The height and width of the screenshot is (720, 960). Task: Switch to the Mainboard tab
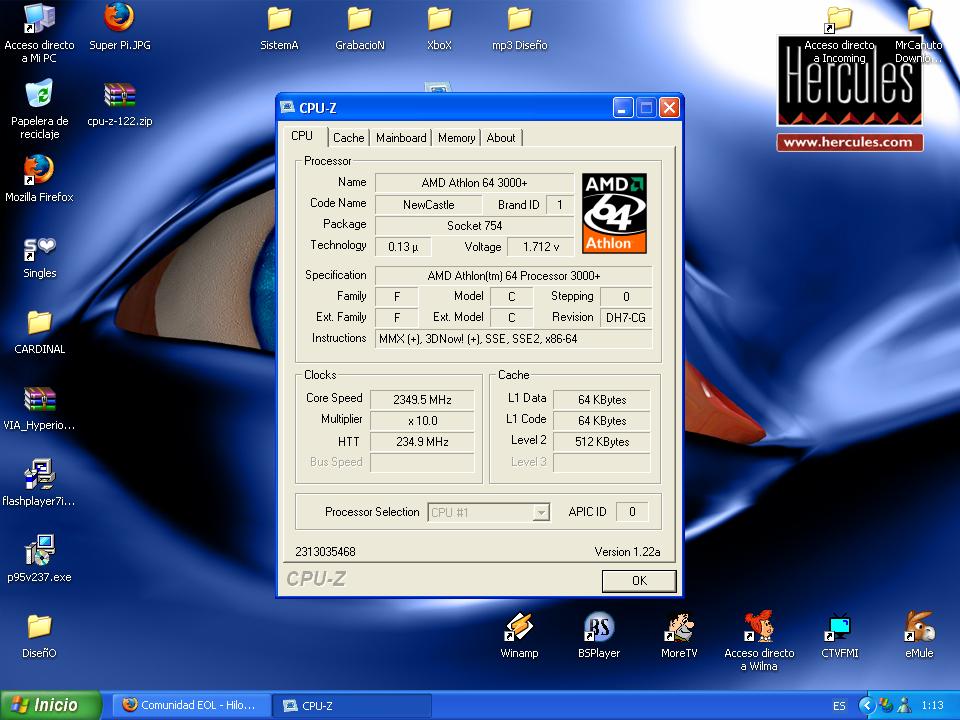pyautogui.click(x=401, y=138)
